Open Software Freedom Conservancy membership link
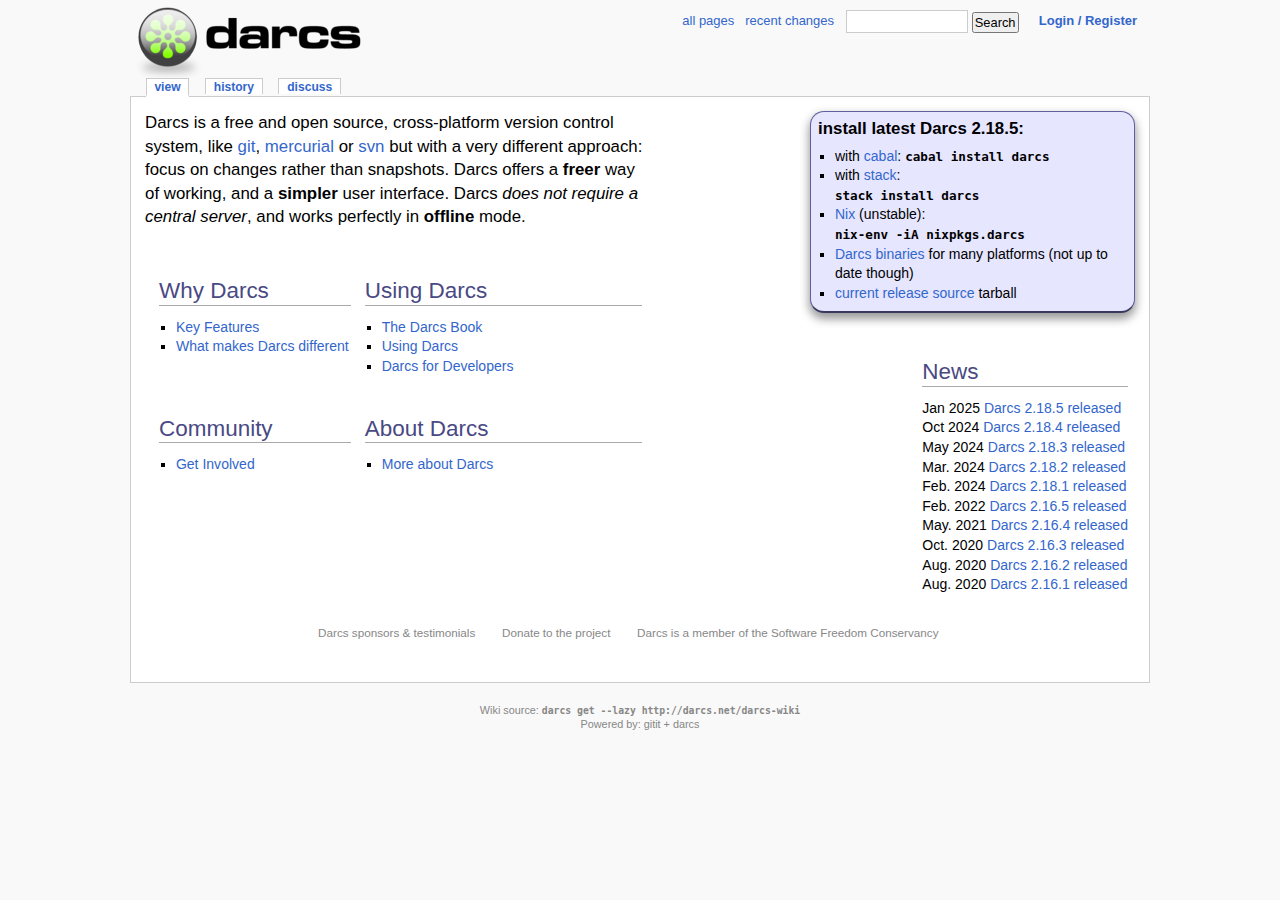The height and width of the screenshot is (900, 1280). [788, 633]
